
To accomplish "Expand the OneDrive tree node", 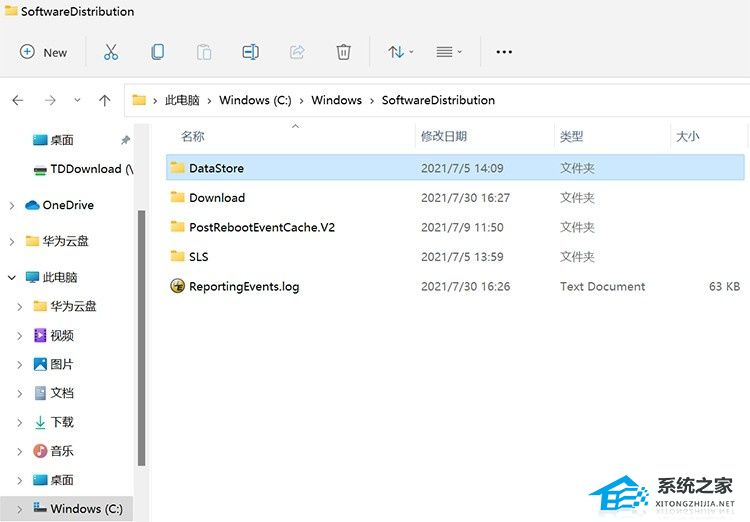I will coord(11,205).
